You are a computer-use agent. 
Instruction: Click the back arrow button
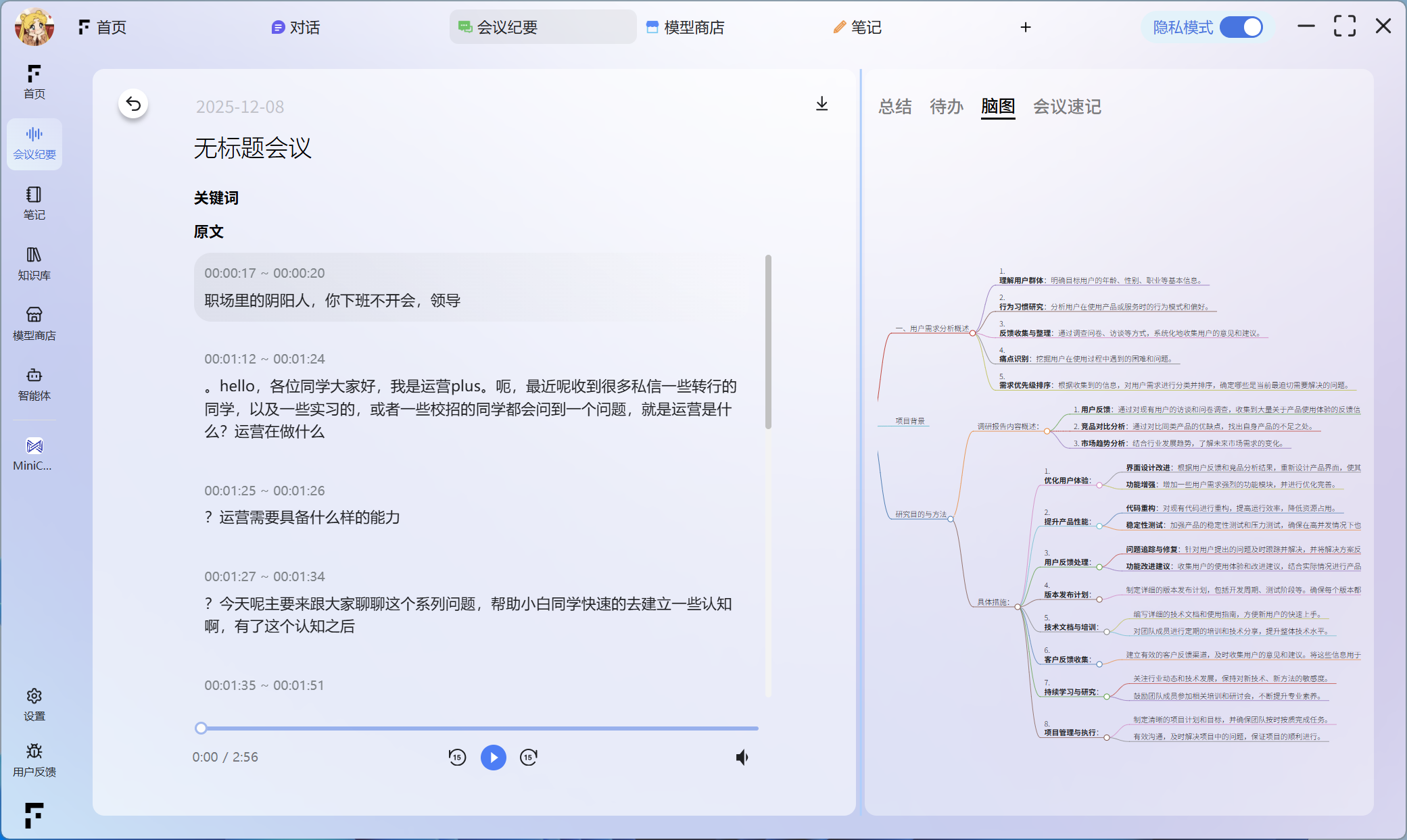tap(133, 104)
